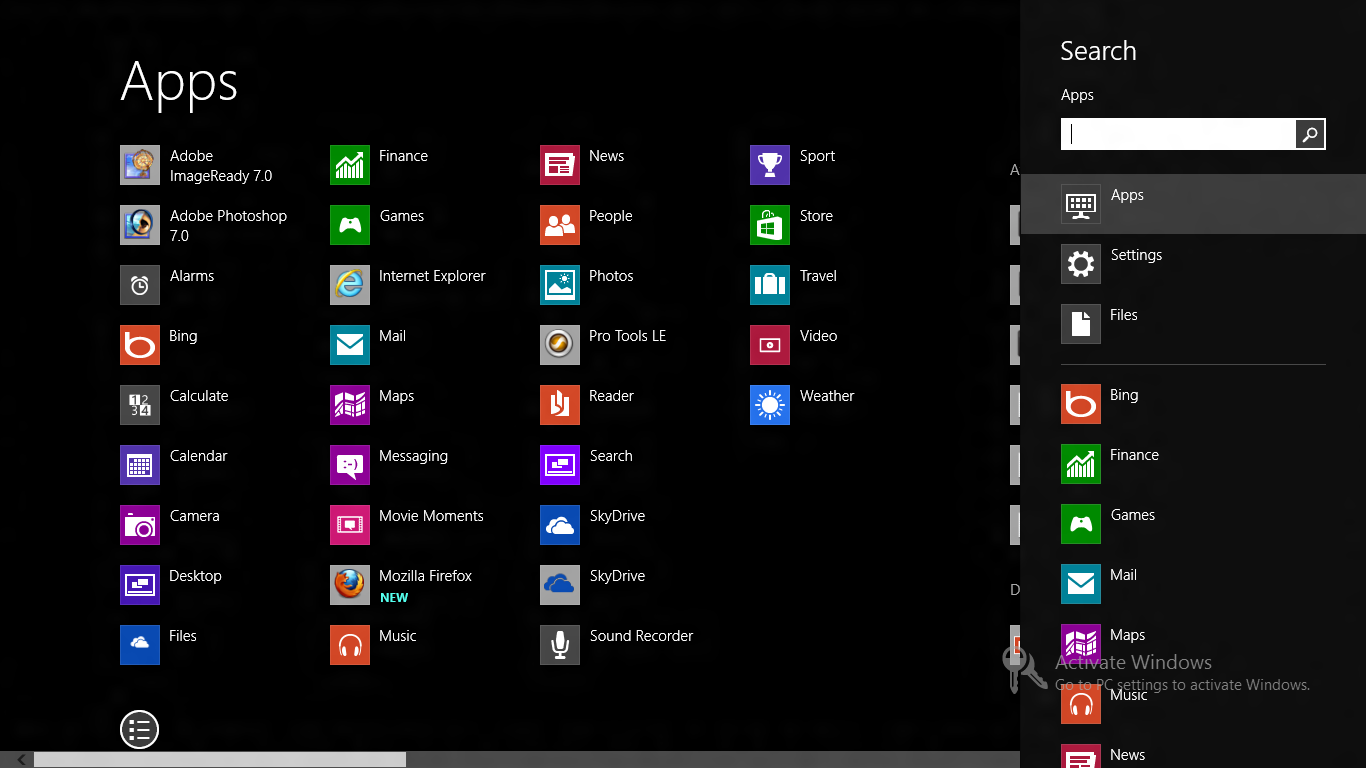
Task: Launch Pro Tools LE icon
Action: pyautogui.click(x=560, y=345)
